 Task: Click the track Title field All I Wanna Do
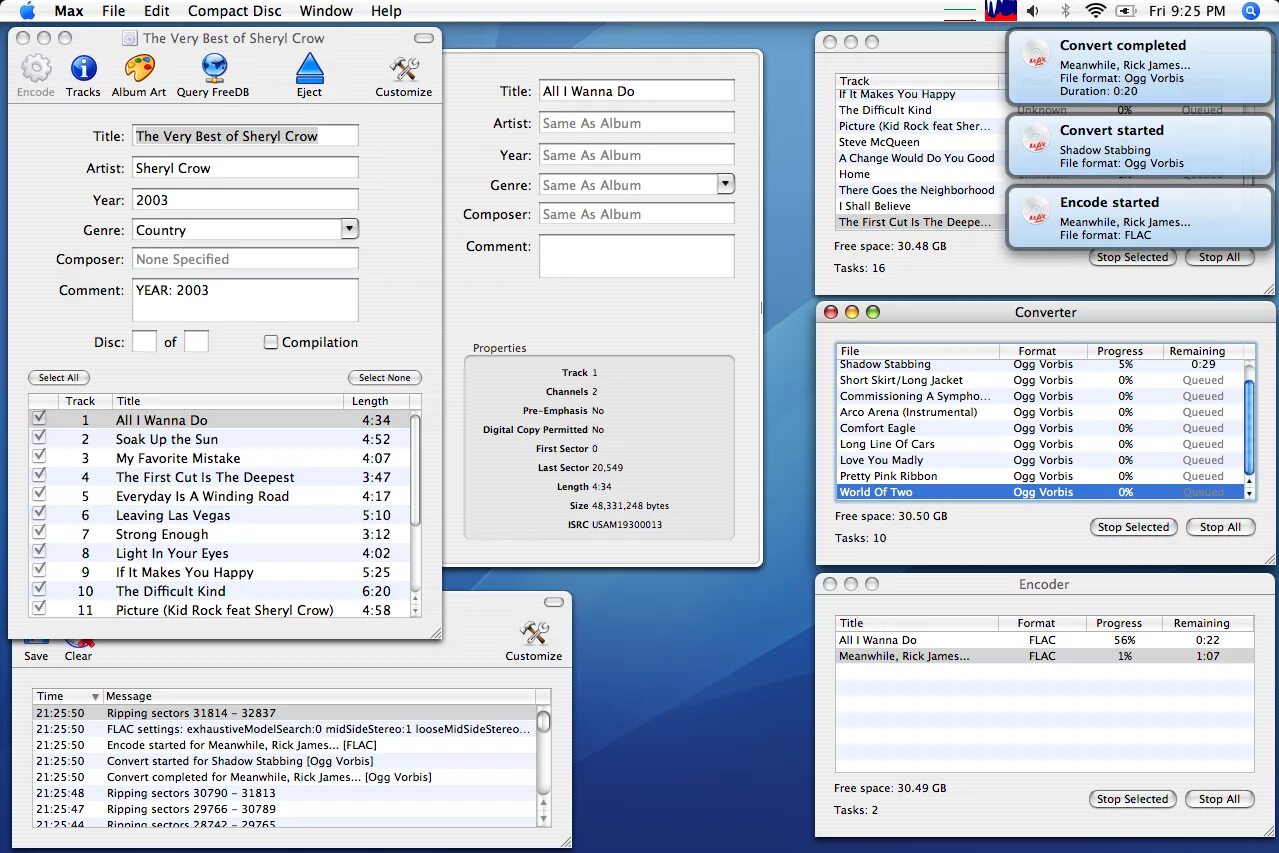pos(636,90)
